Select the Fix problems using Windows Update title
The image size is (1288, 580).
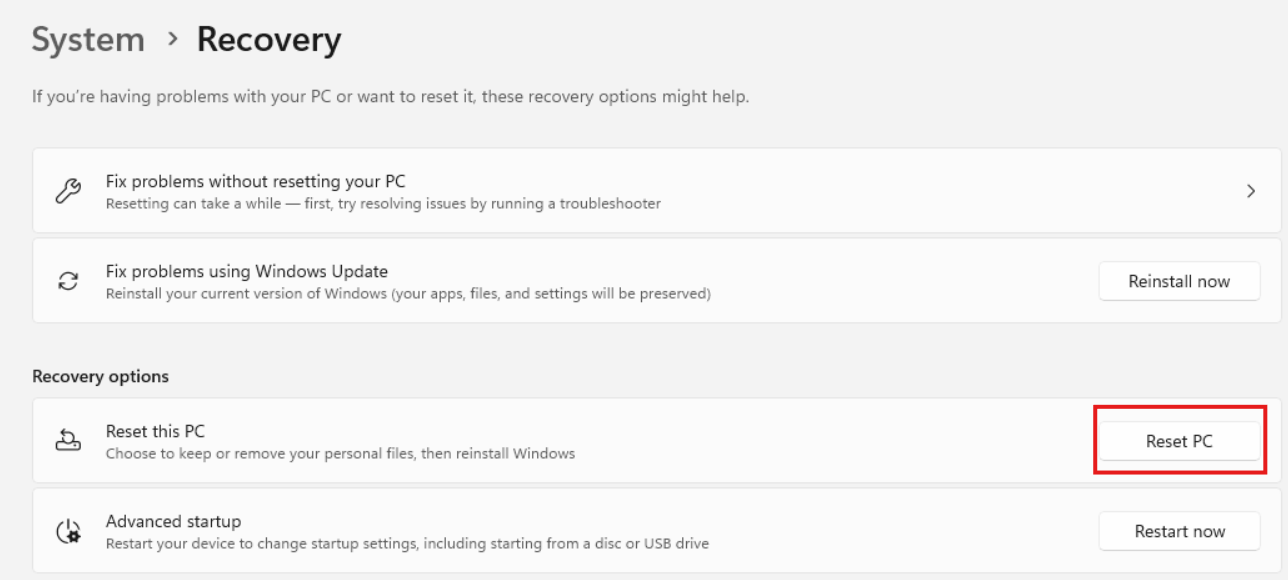(x=247, y=271)
